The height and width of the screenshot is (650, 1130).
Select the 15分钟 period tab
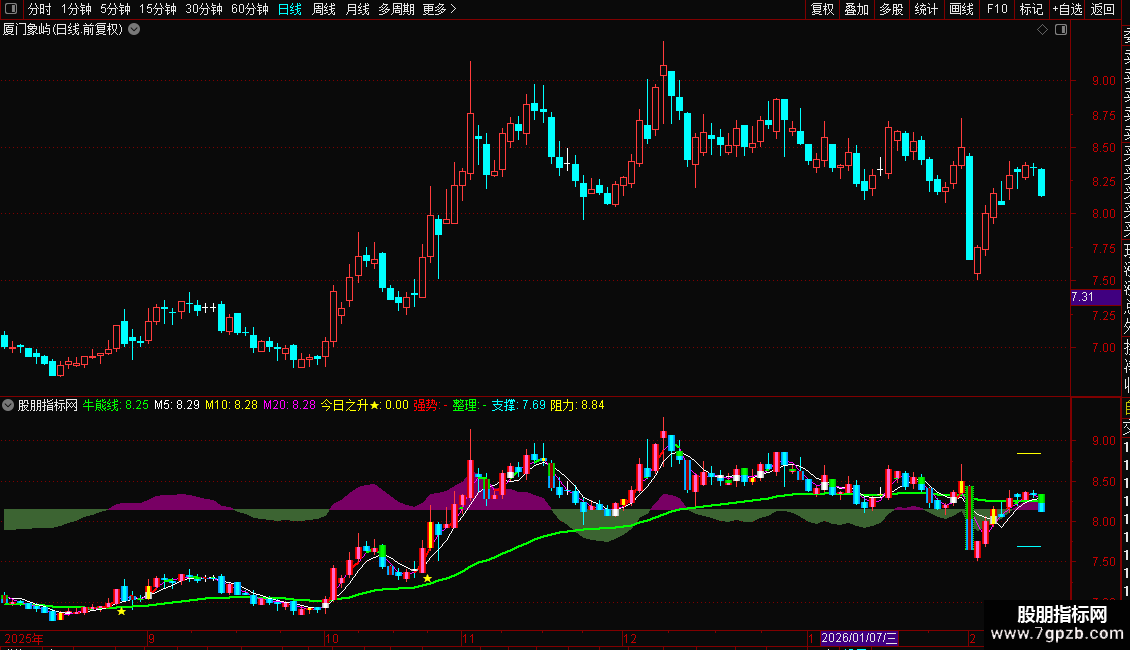(x=158, y=9)
